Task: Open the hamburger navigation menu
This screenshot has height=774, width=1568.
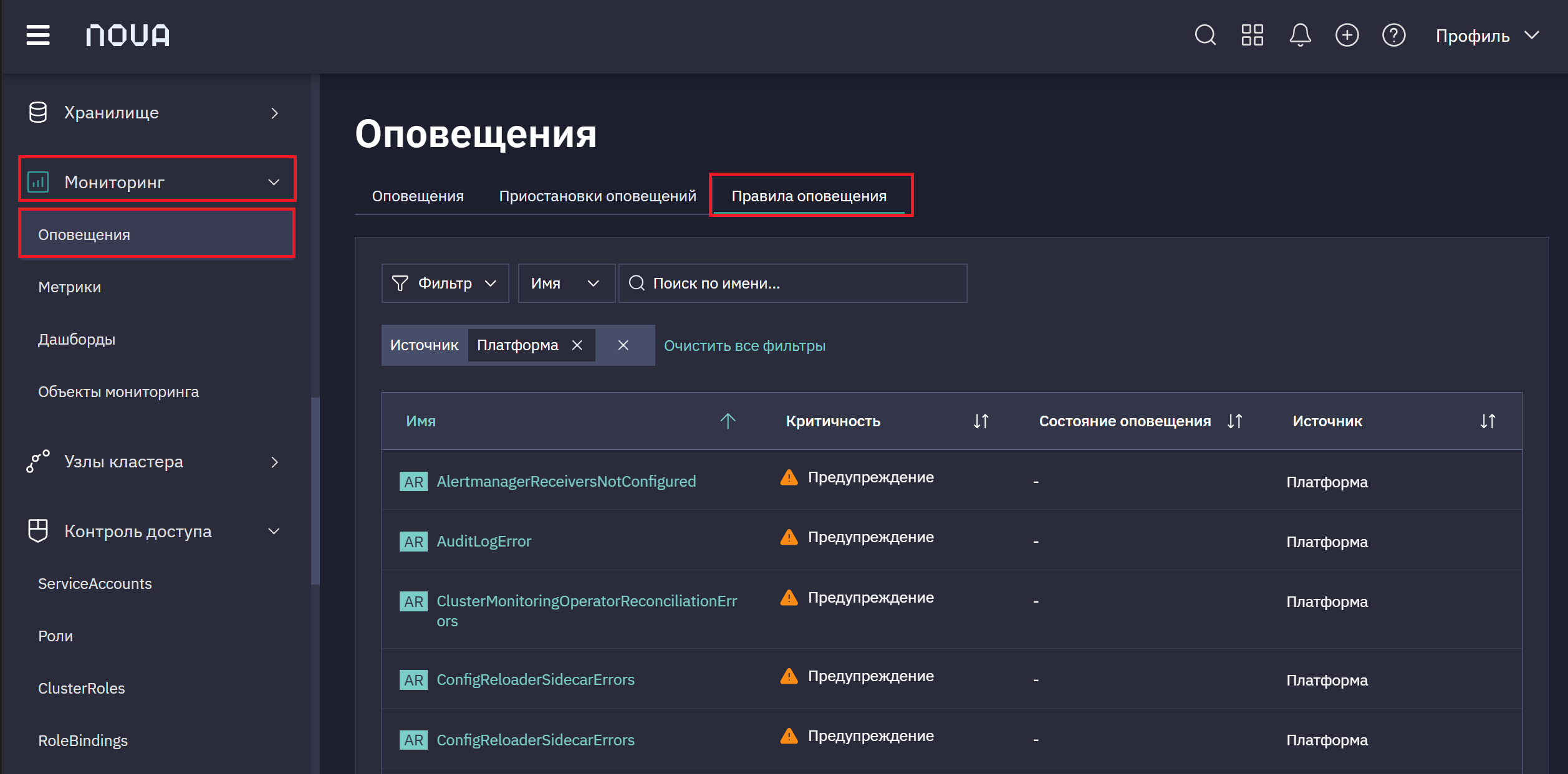Action: click(38, 35)
